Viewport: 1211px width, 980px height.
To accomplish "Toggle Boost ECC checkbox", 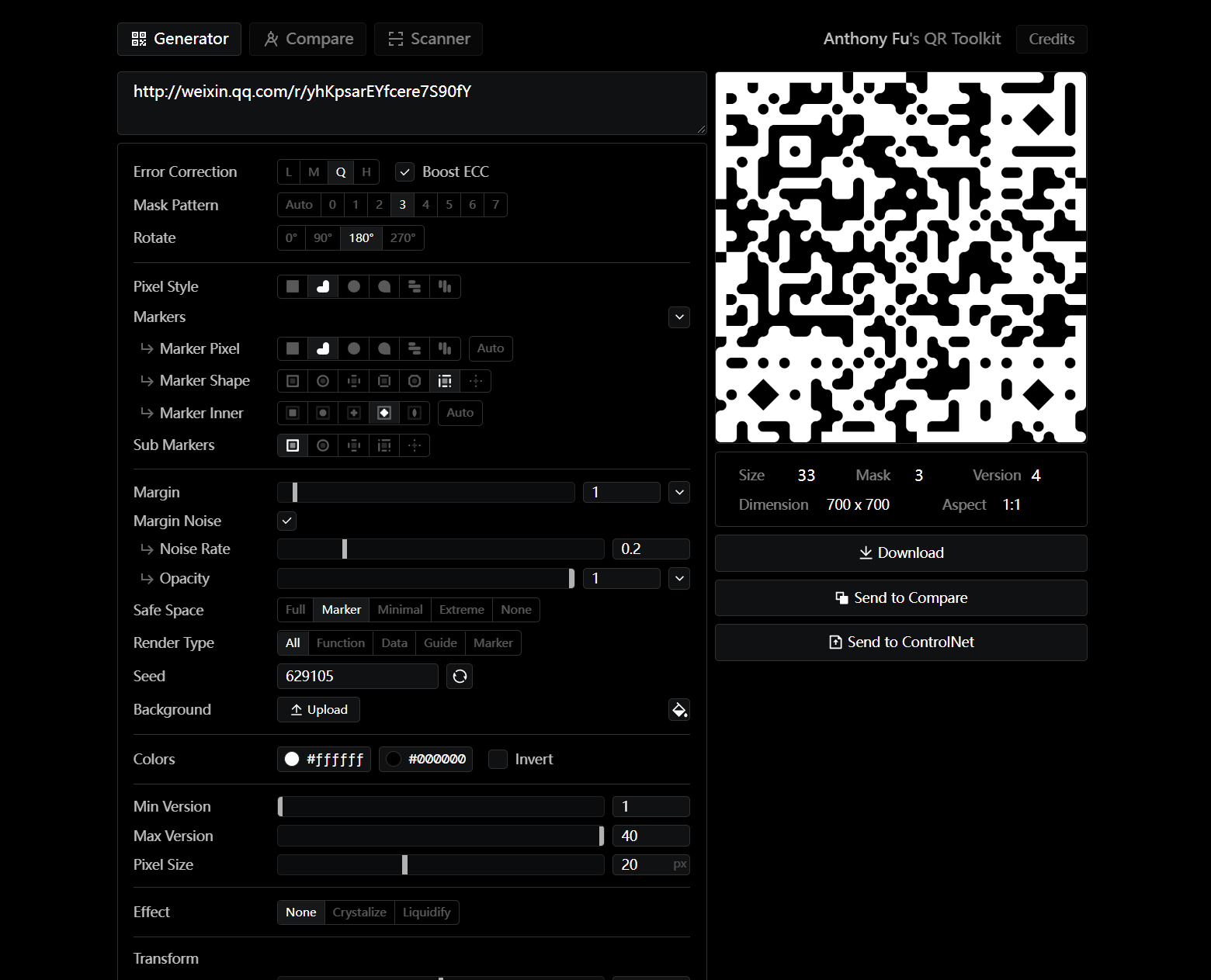I will point(404,172).
